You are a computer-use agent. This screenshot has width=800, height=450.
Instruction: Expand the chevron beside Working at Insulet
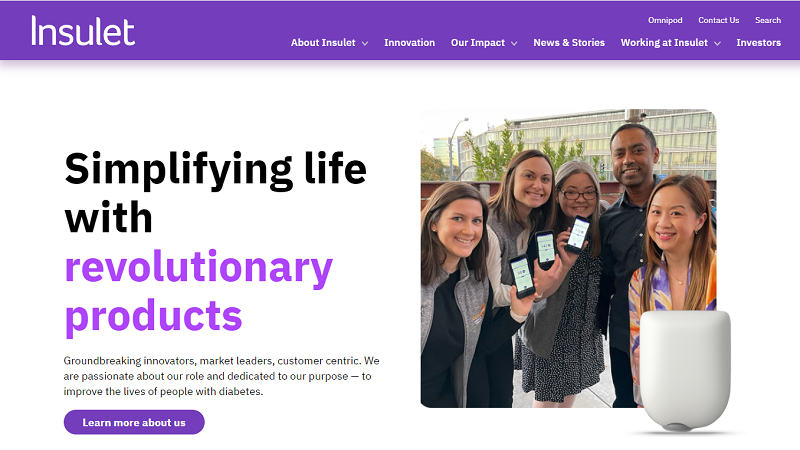point(717,43)
